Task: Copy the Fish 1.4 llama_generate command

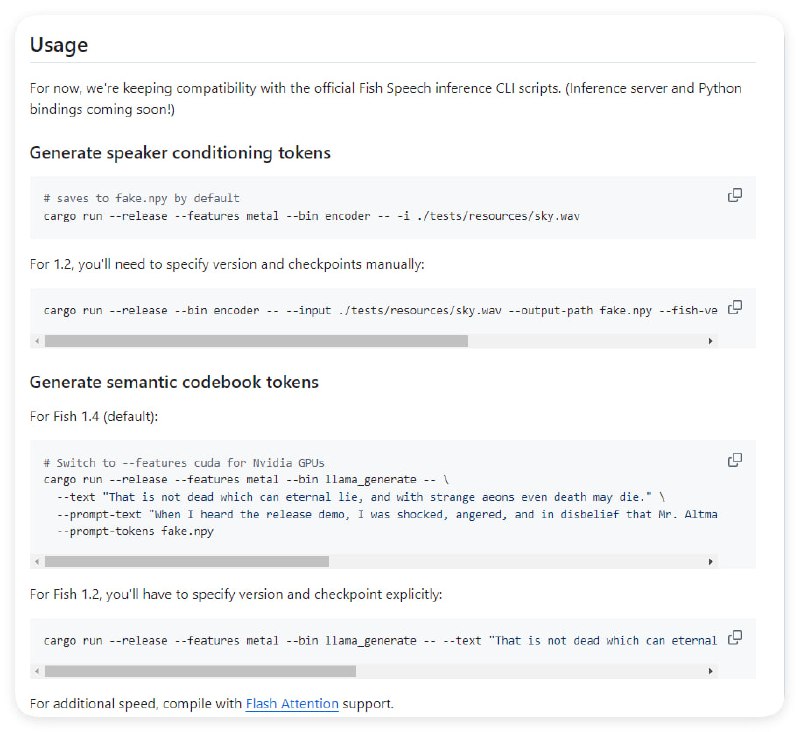Action: 735,460
